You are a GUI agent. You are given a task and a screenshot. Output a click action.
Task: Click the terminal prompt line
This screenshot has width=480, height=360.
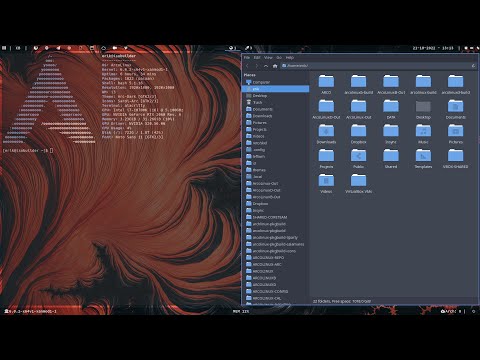click(28, 151)
